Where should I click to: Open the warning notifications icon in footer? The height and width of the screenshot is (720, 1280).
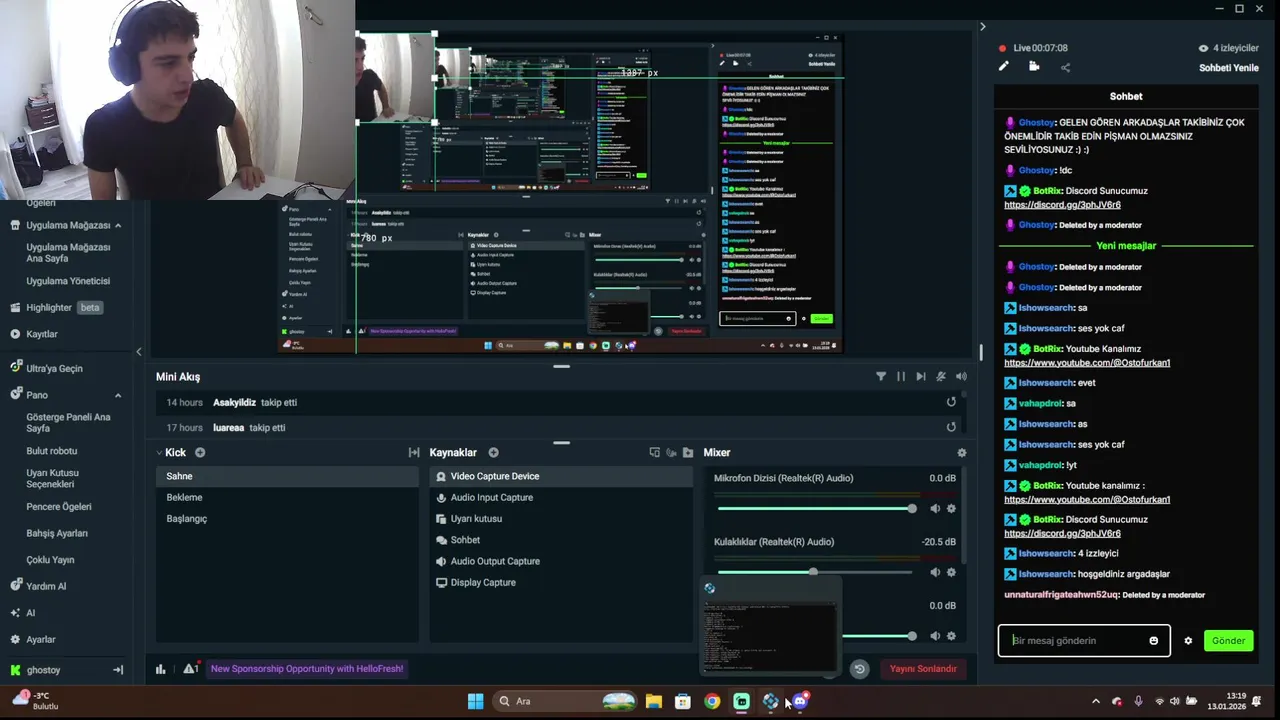click(x=190, y=668)
